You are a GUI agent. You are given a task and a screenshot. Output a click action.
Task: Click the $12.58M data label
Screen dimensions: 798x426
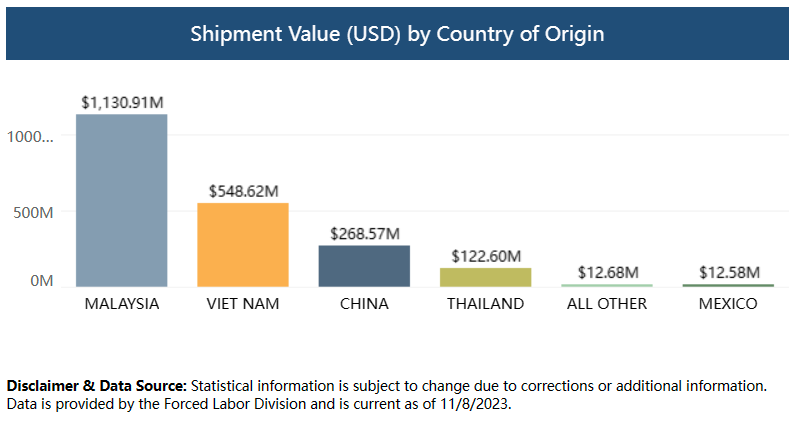pos(728,272)
